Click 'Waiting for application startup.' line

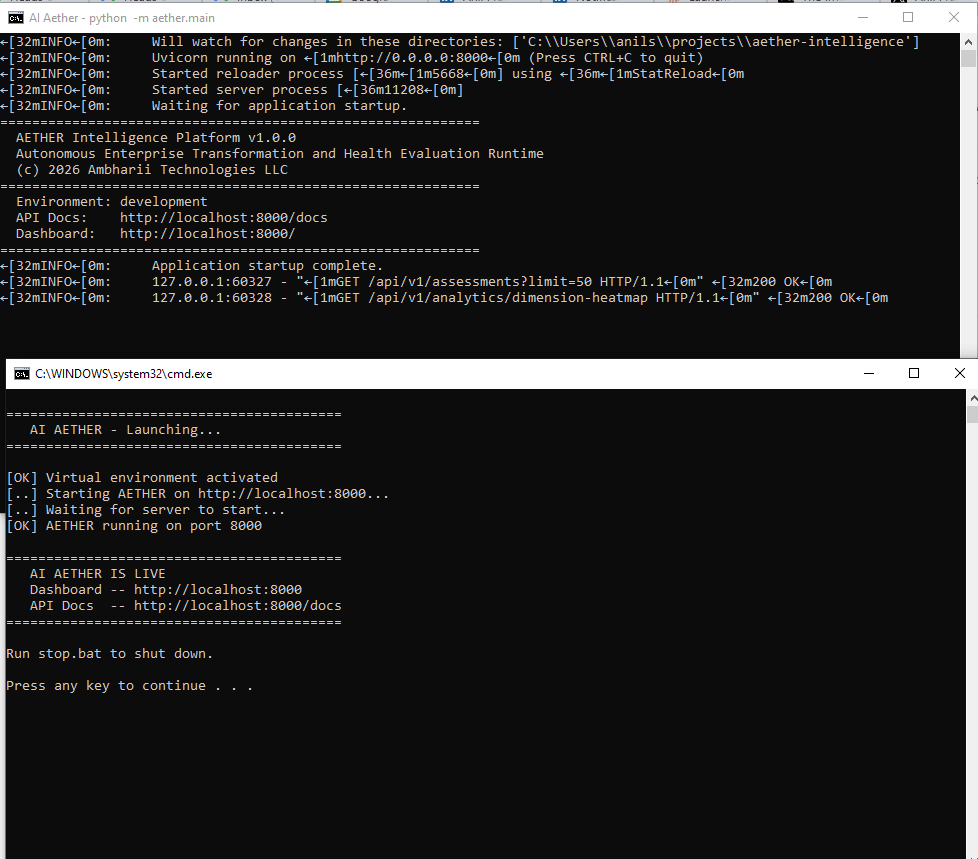[204, 106]
